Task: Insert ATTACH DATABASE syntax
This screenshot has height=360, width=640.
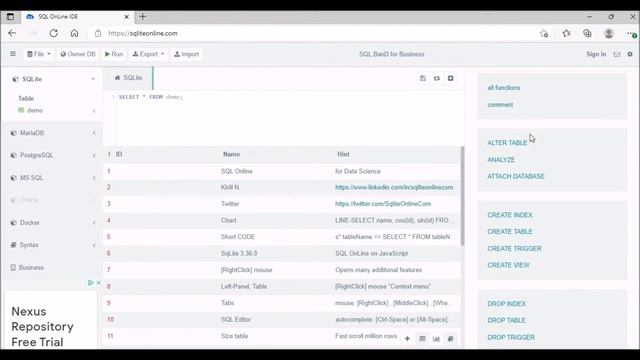Action: pyautogui.click(x=516, y=176)
